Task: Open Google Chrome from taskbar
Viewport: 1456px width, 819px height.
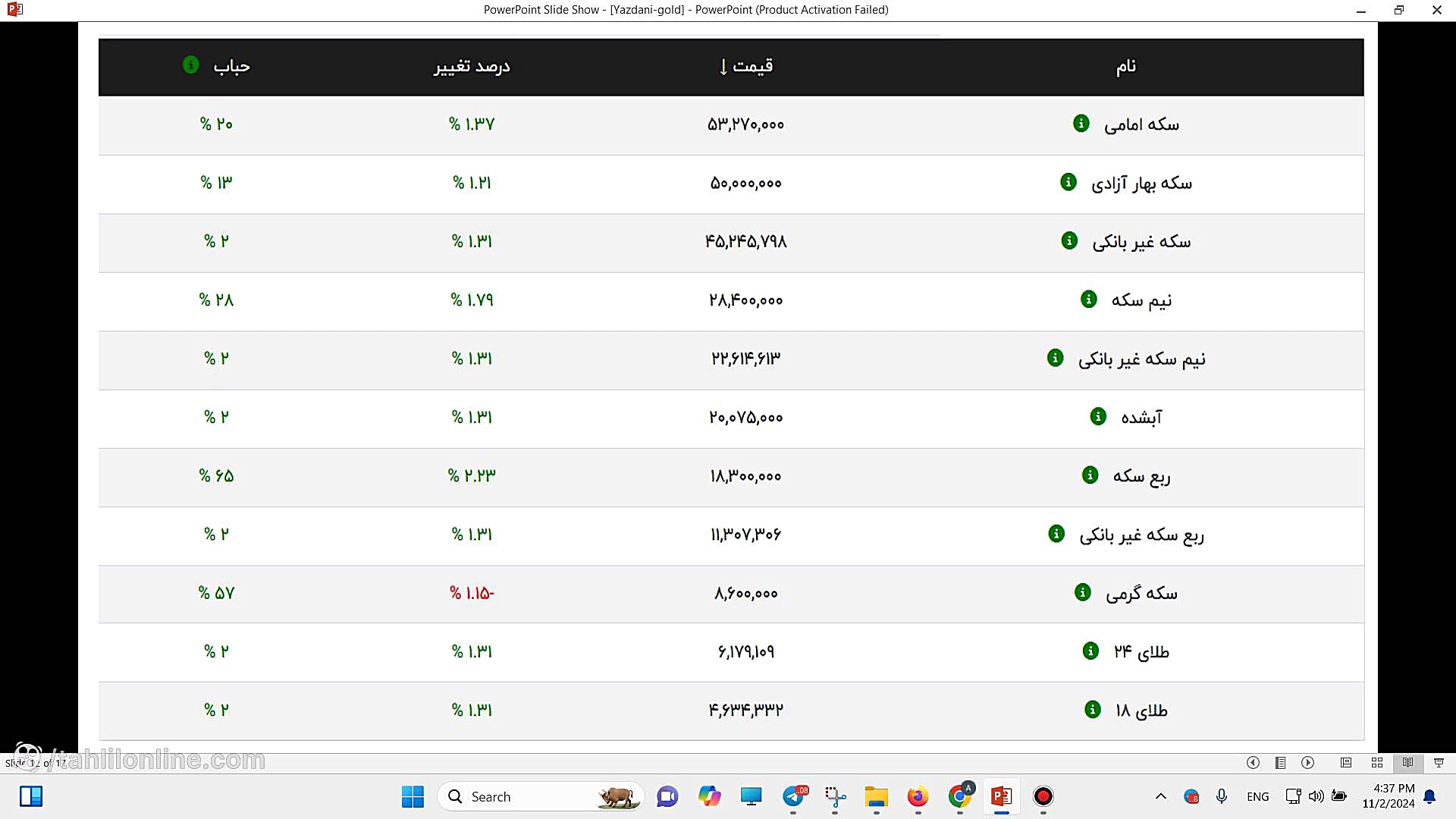Action: point(960,796)
